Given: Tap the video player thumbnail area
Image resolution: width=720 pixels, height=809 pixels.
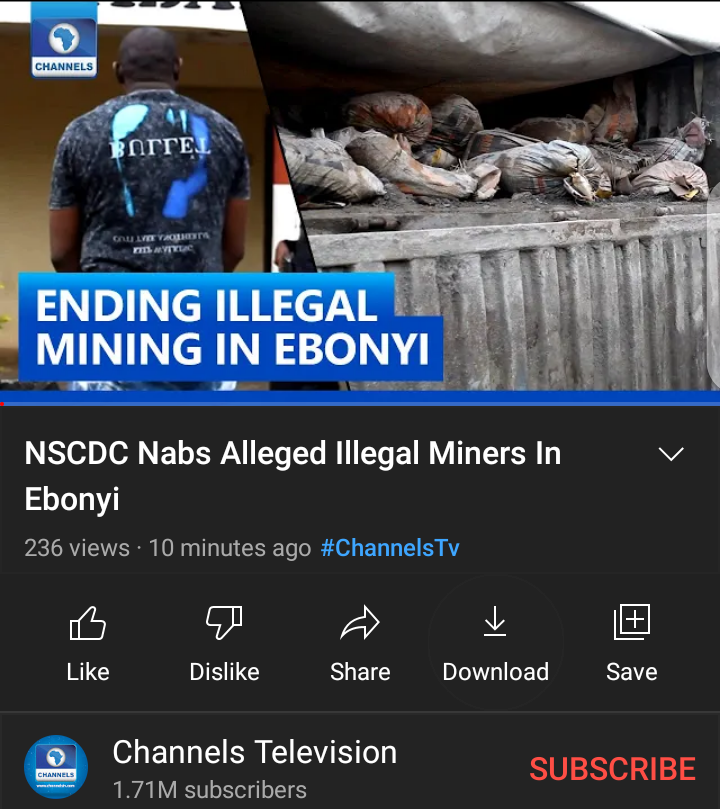Looking at the screenshot, I should pos(360,196).
